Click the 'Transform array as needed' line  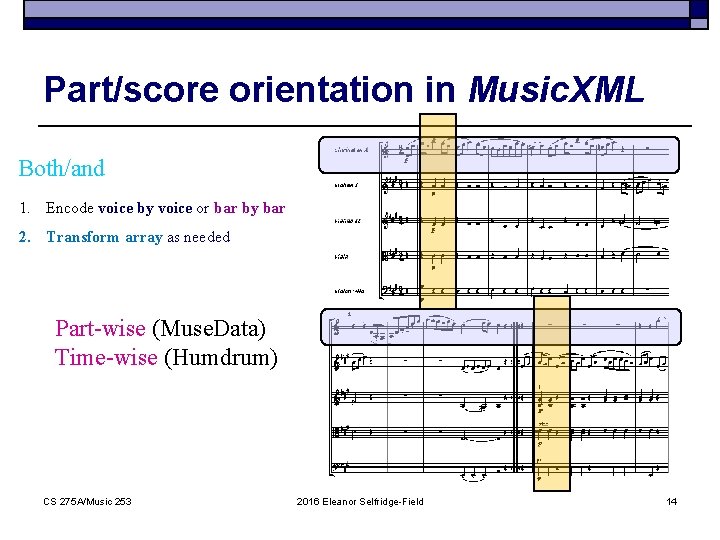138,237
